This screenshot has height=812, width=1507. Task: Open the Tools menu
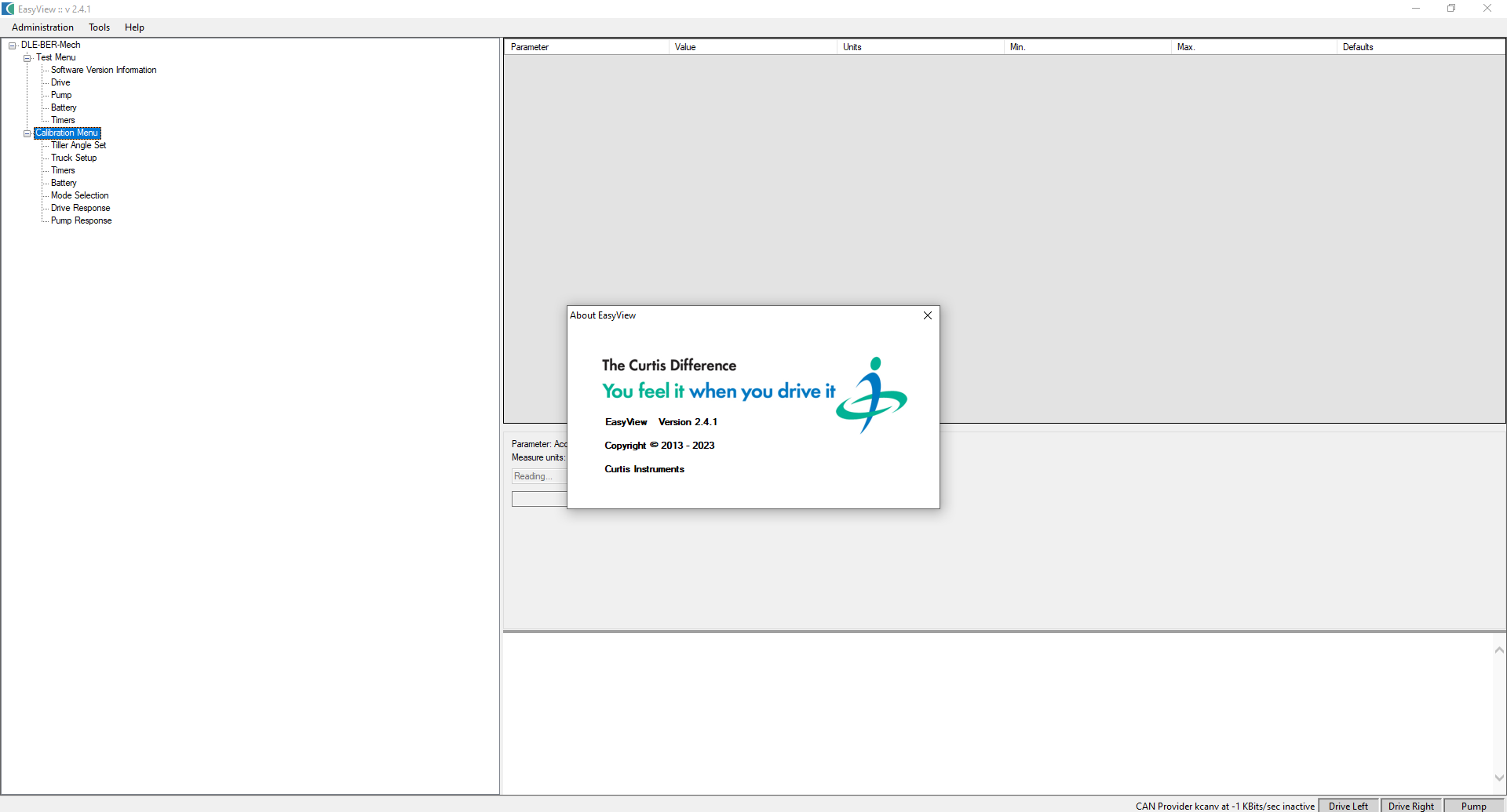(98, 27)
